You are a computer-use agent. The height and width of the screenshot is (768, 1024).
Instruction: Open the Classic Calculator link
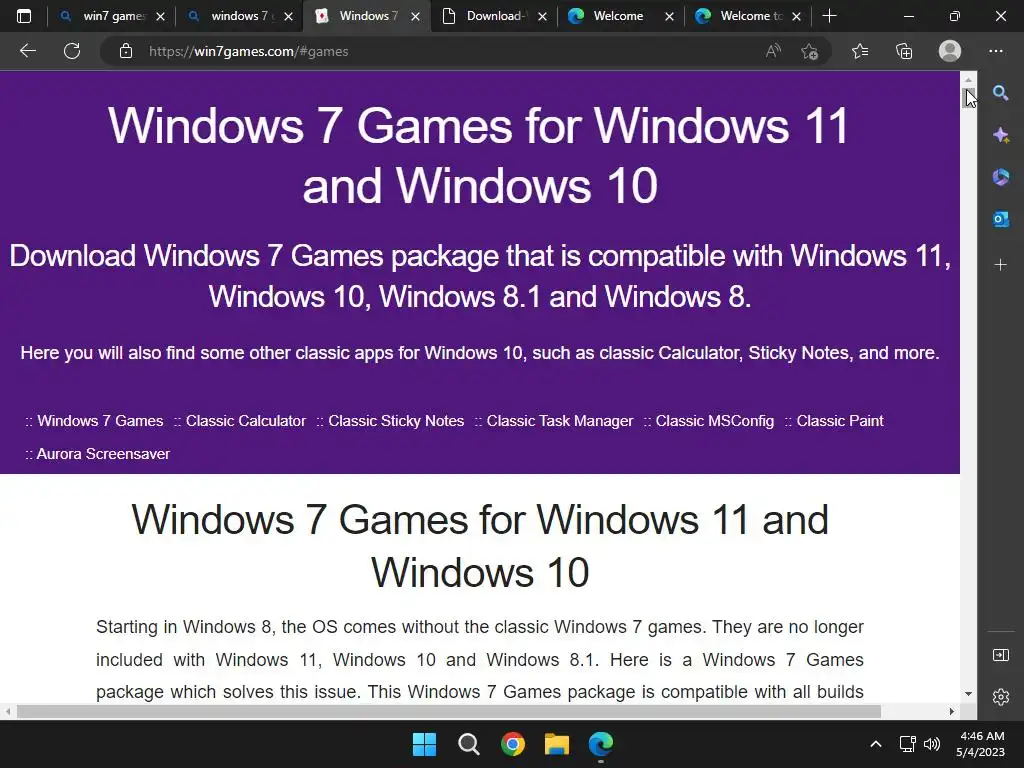pos(246,421)
